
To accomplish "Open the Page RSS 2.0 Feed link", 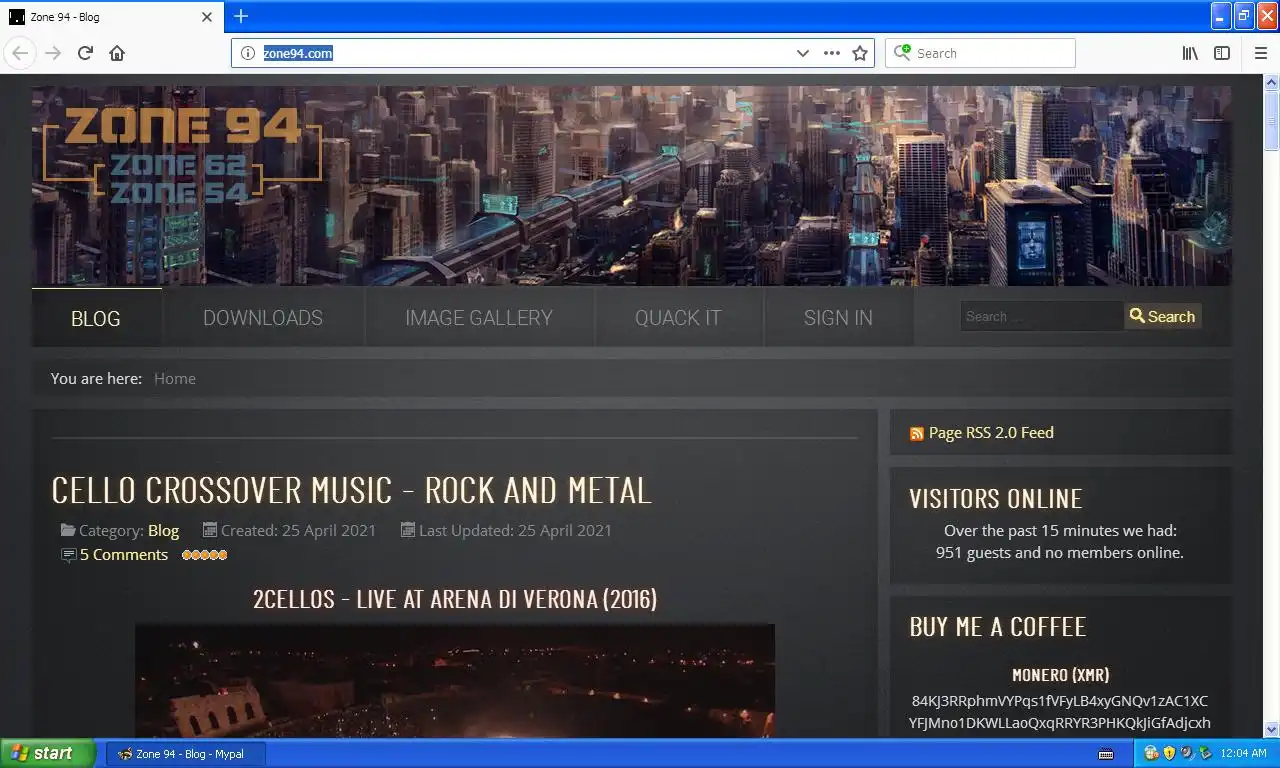I will (991, 433).
